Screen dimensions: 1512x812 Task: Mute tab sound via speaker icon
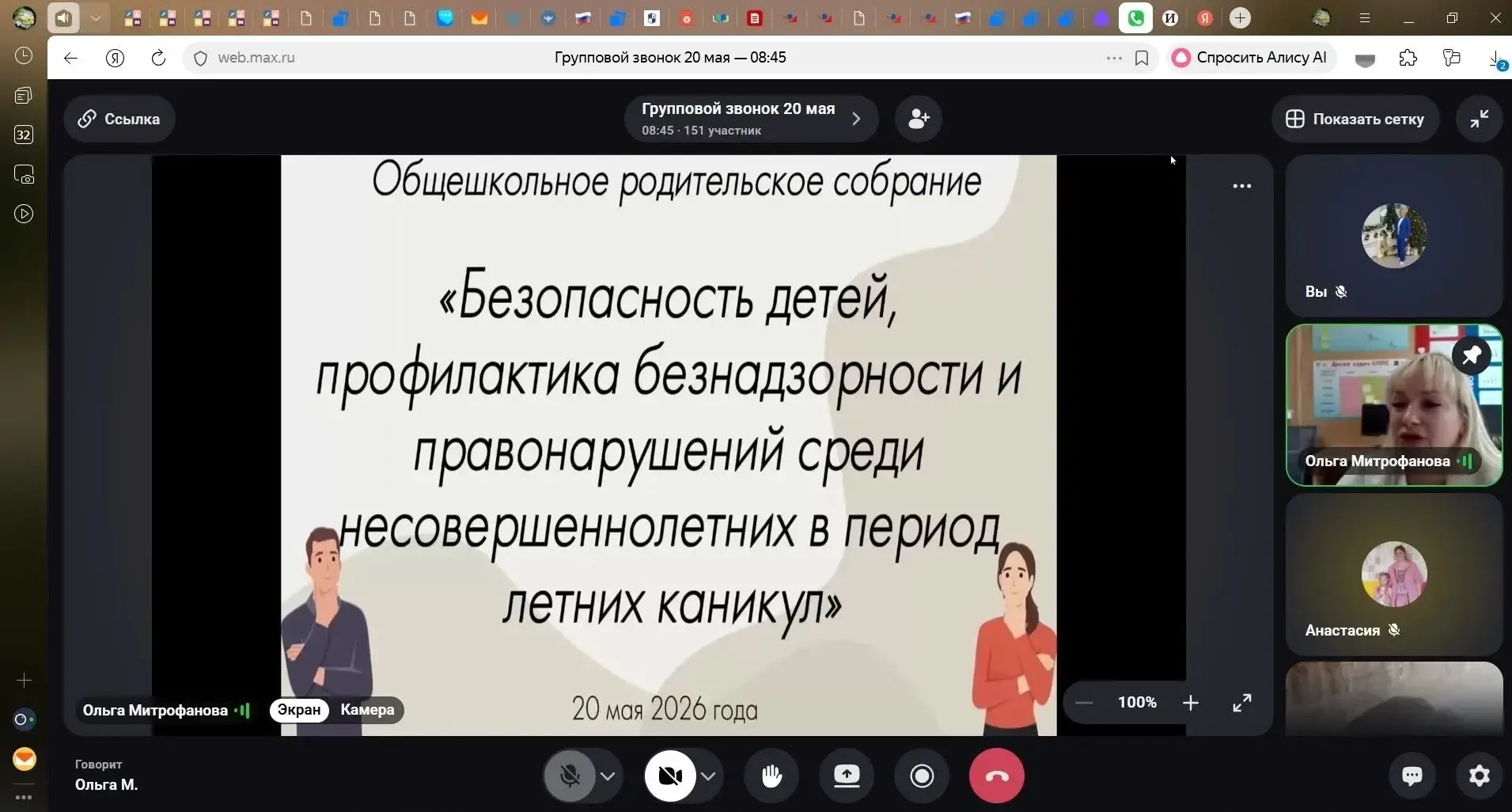pyautogui.click(x=63, y=17)
